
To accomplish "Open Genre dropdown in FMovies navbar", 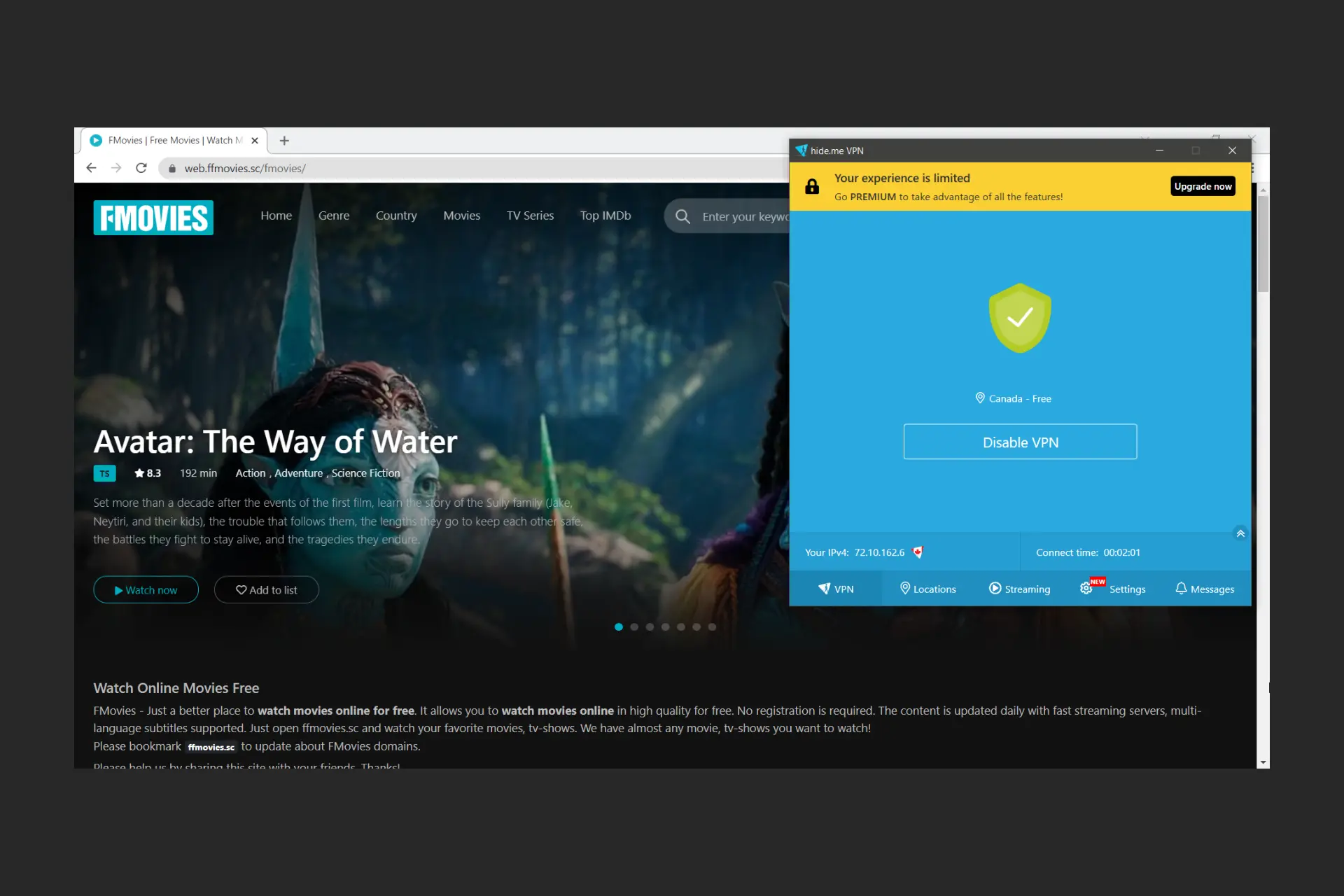I will [x=334, y=215].
